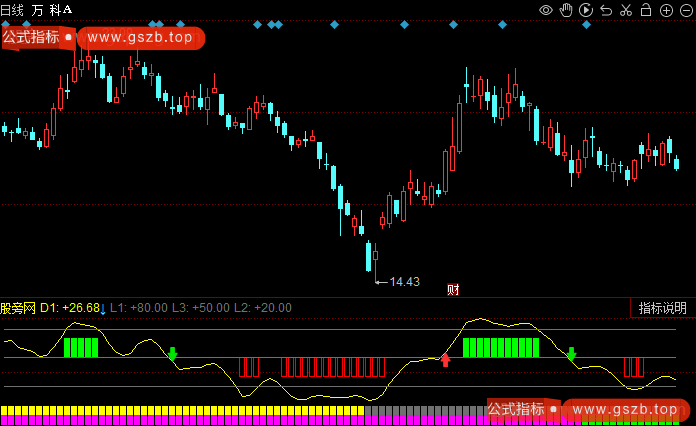696x426 pixels.
Task: Toggle the eye visibility icon in toolbar
Action: coord(546,10)
